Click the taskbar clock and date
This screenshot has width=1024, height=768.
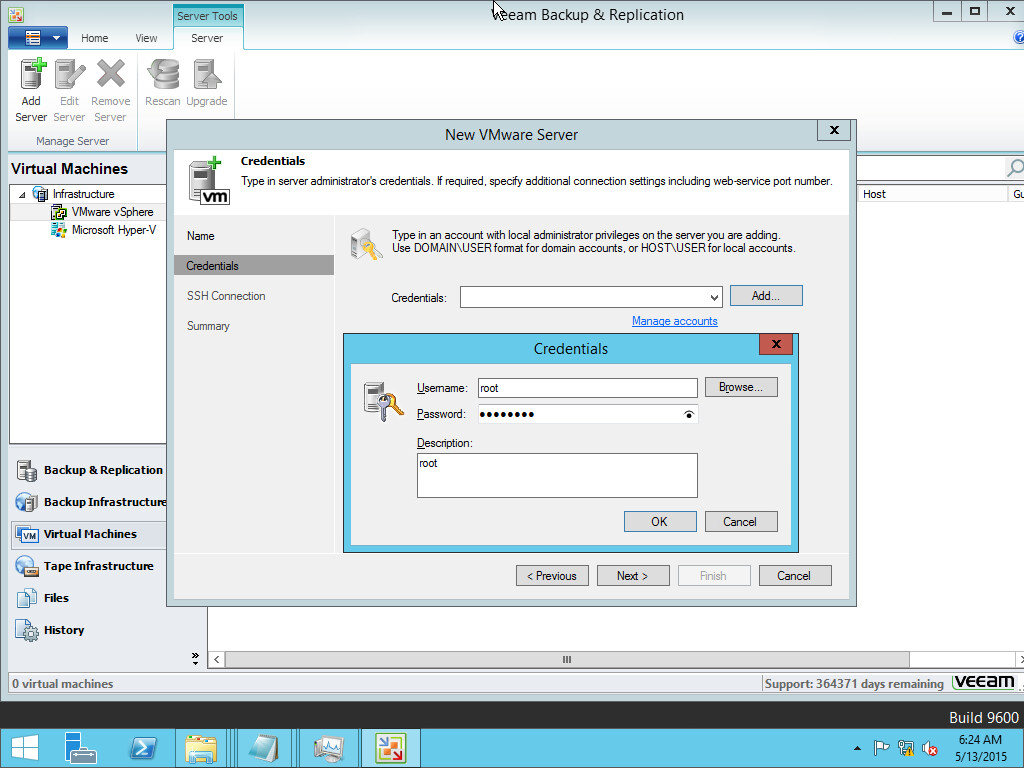980,748
